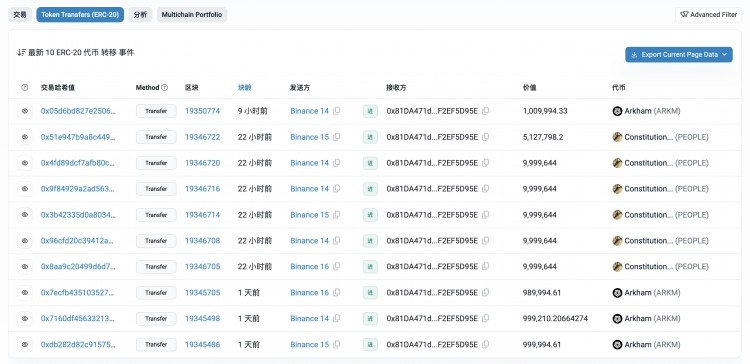This screenshot has height=364, width=750.
Task: Click the 9 小时前 age cell
Action: coord(253,111)
